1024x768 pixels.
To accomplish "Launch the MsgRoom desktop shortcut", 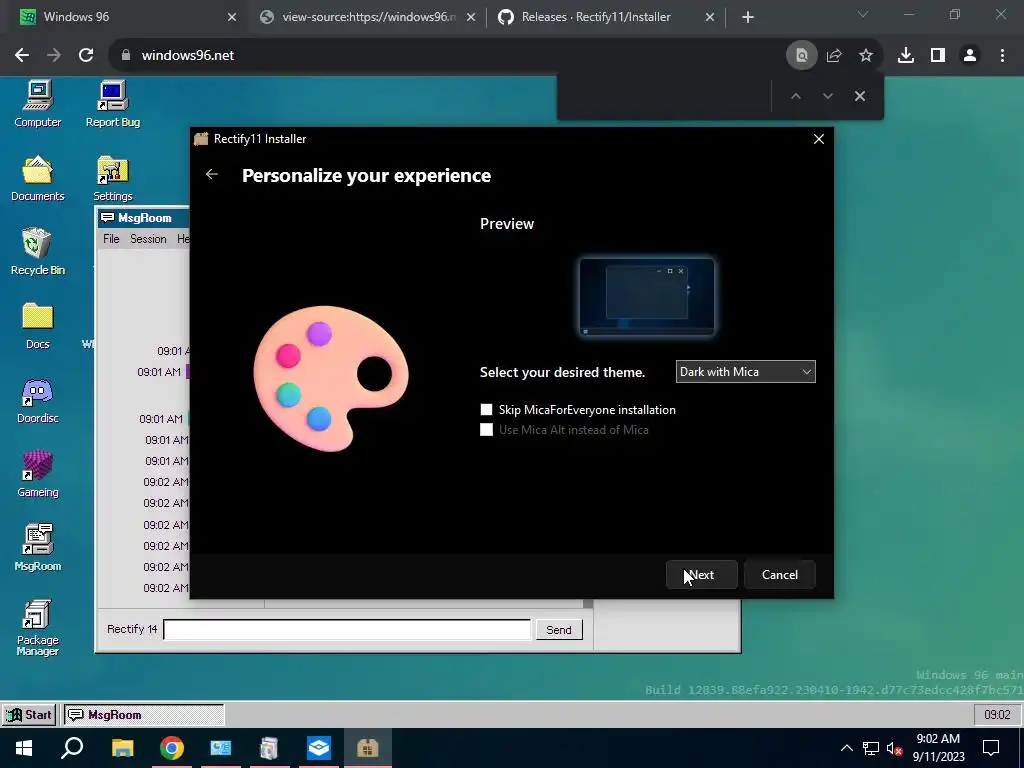I will pos(37,548).
